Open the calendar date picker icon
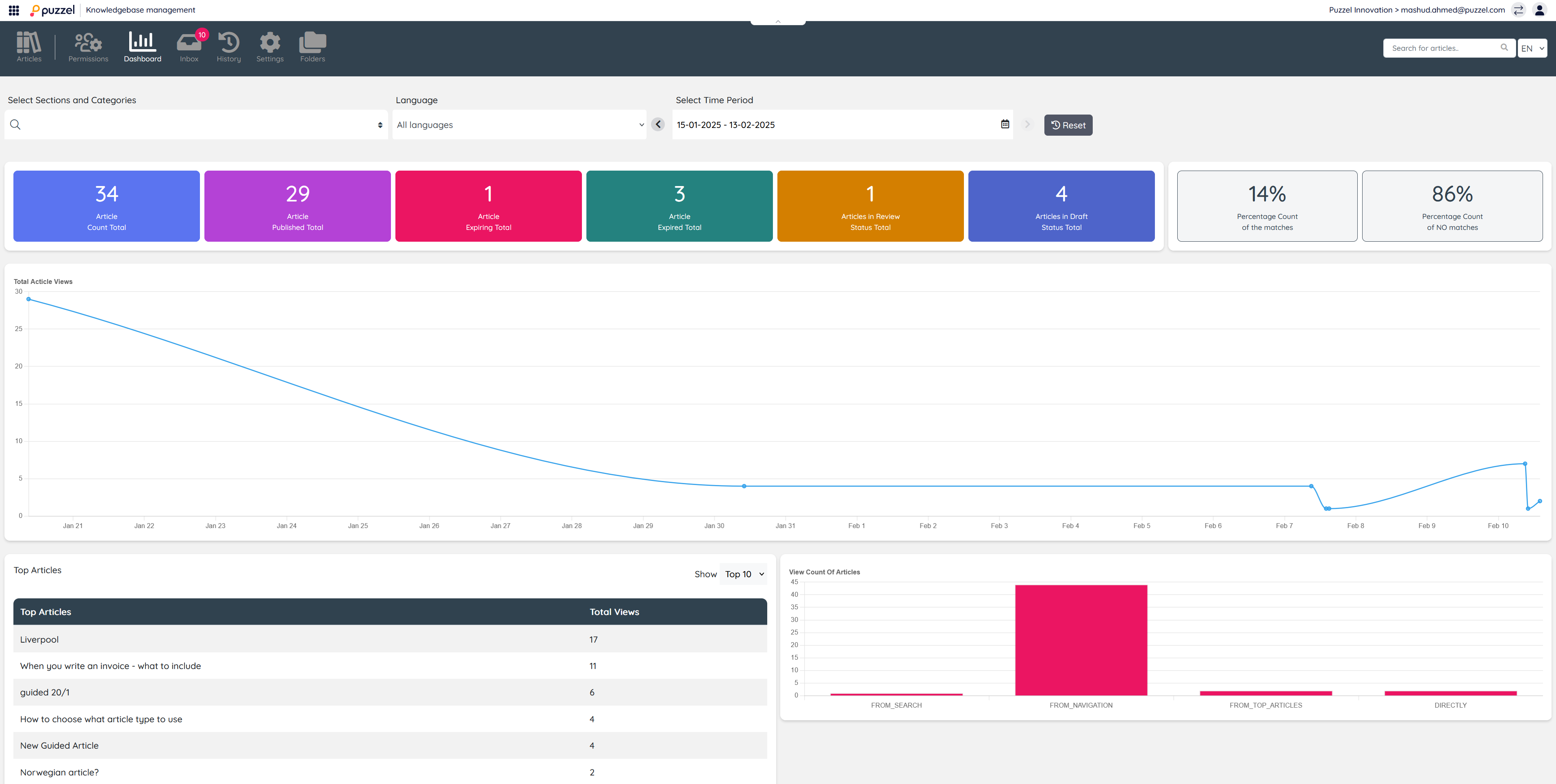Viewport: 1556px width, 784px height. pos(1005,124)
